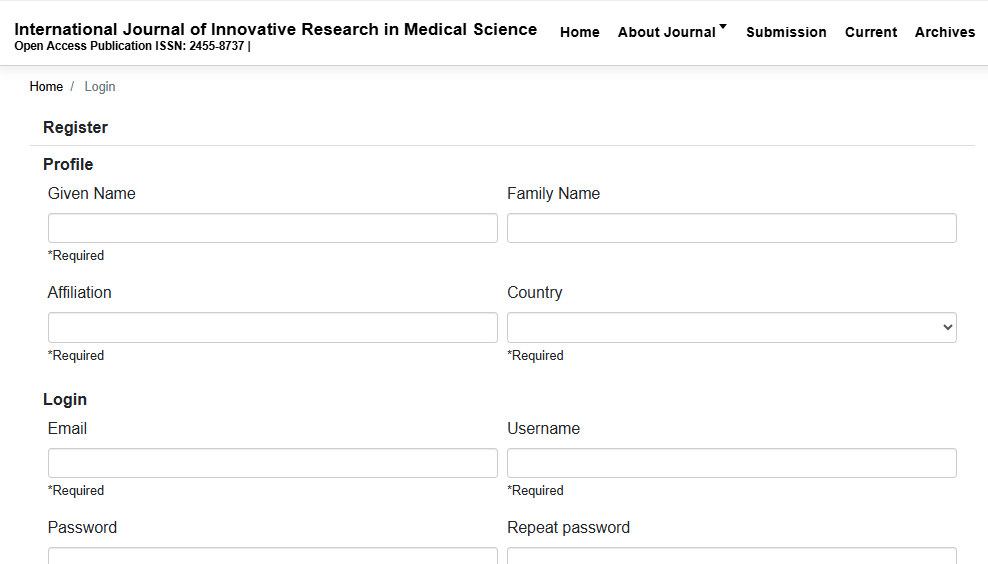Click into the Family Name field
Image resolution: width=988 pixels, height=564 pixels.
point(731,228)
